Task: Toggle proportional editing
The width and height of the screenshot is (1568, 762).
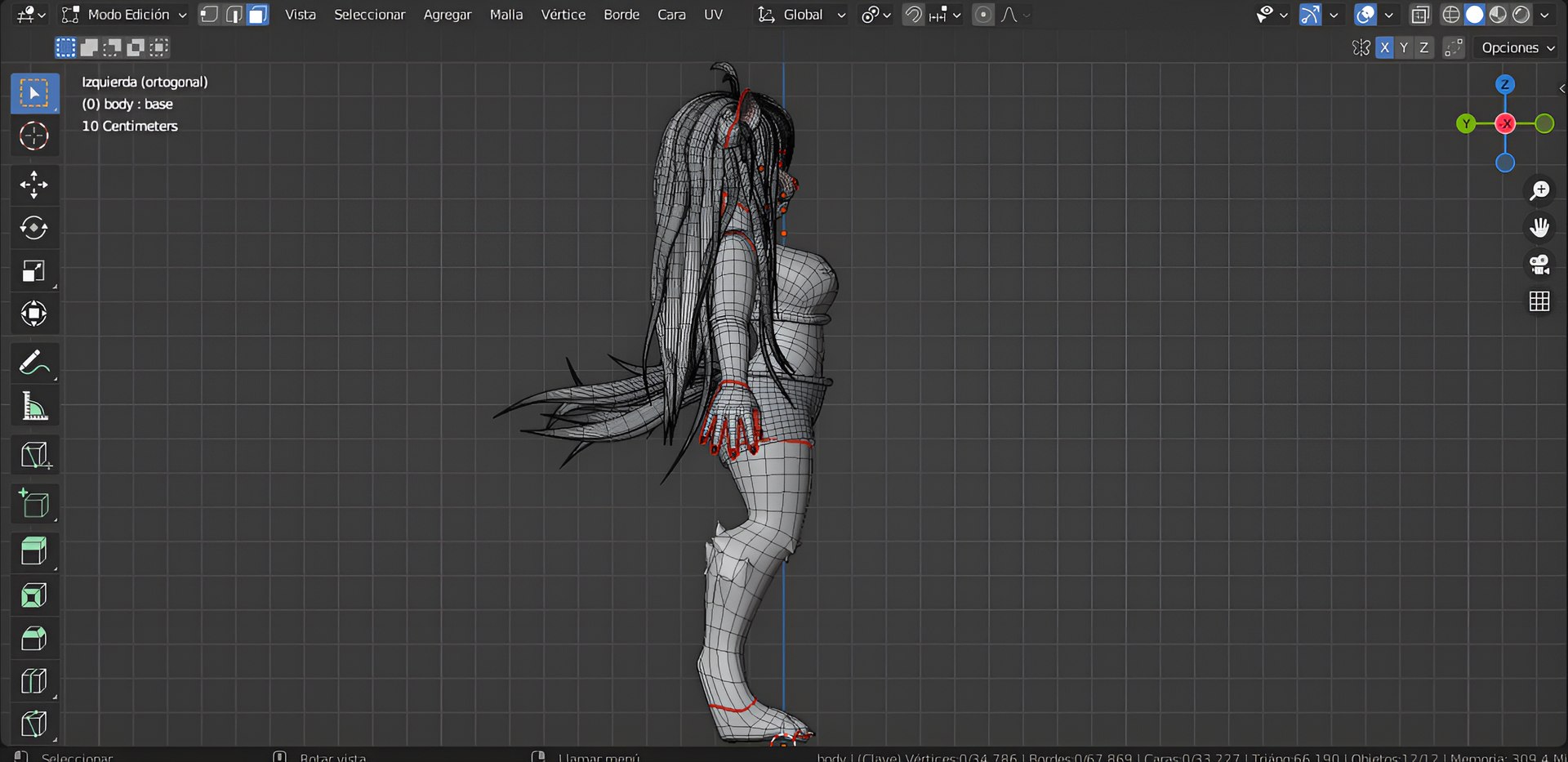Action: pyautogui.click(x=983, y=15)
